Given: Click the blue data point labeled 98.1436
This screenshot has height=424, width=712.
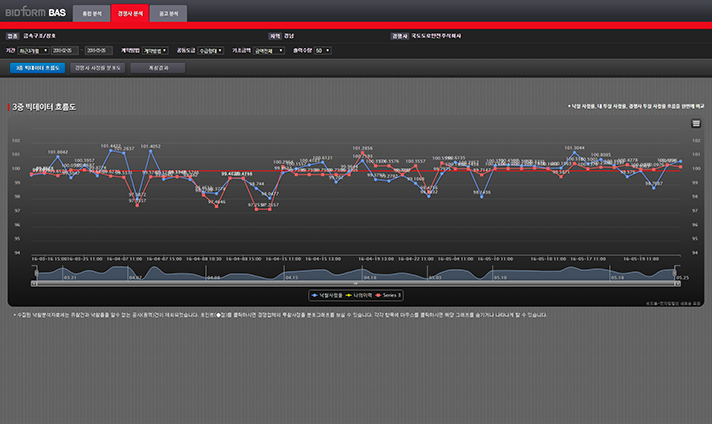Looking at the screenshot, I should coord(482,197).
